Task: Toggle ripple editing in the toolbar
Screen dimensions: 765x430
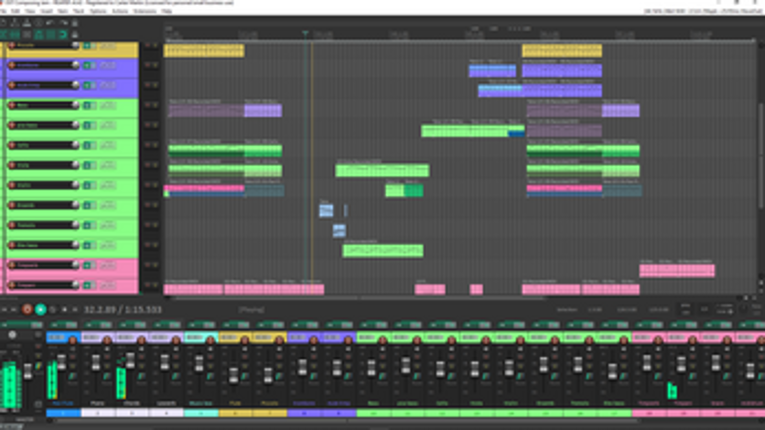Action: (x=27, y=35)
